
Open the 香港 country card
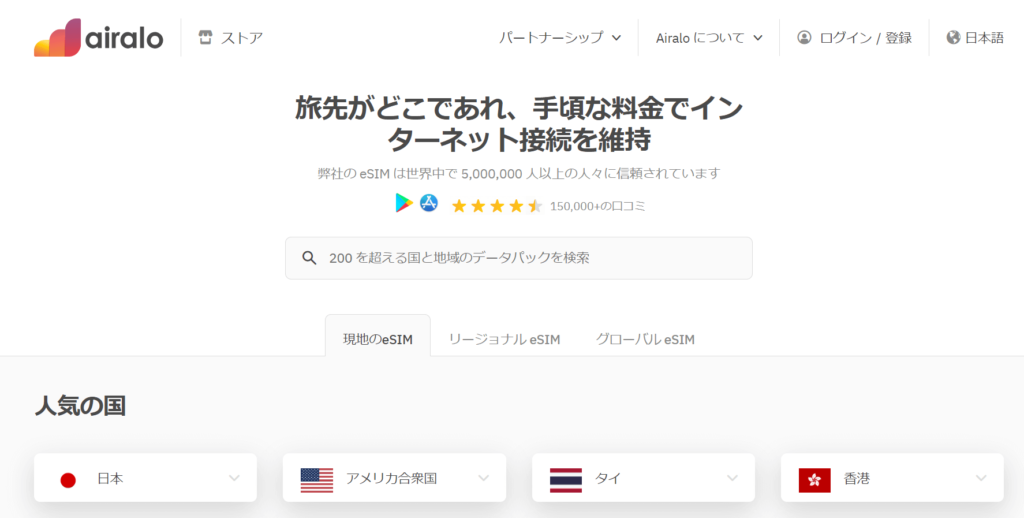point(892,478)
